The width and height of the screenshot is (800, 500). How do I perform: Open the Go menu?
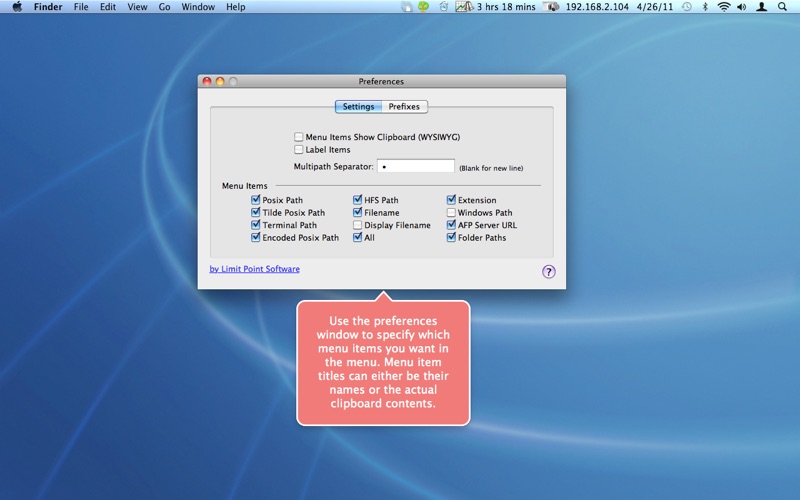(x=164, y=7)
